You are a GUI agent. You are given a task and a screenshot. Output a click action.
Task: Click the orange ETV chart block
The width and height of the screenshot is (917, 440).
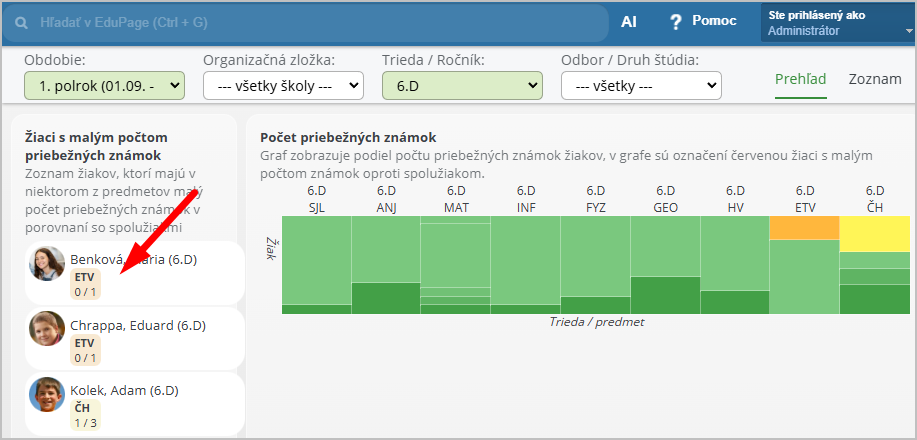804,228
